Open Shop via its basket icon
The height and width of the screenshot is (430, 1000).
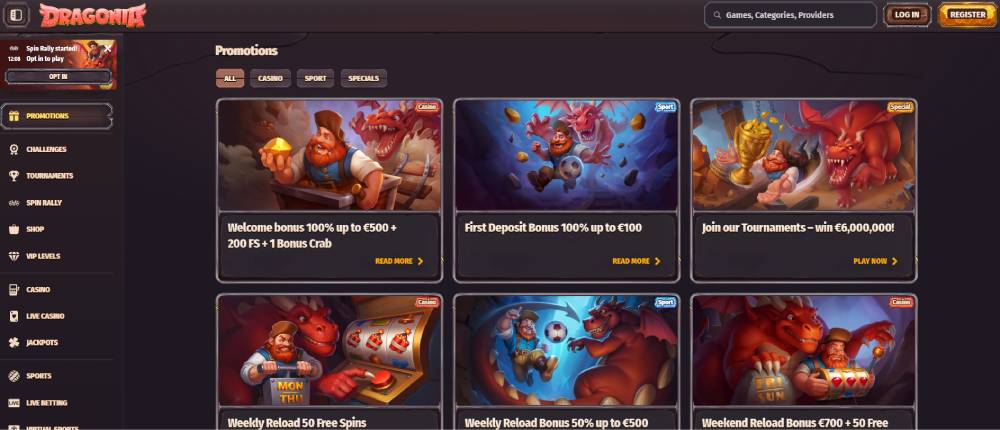click(14, 229)
